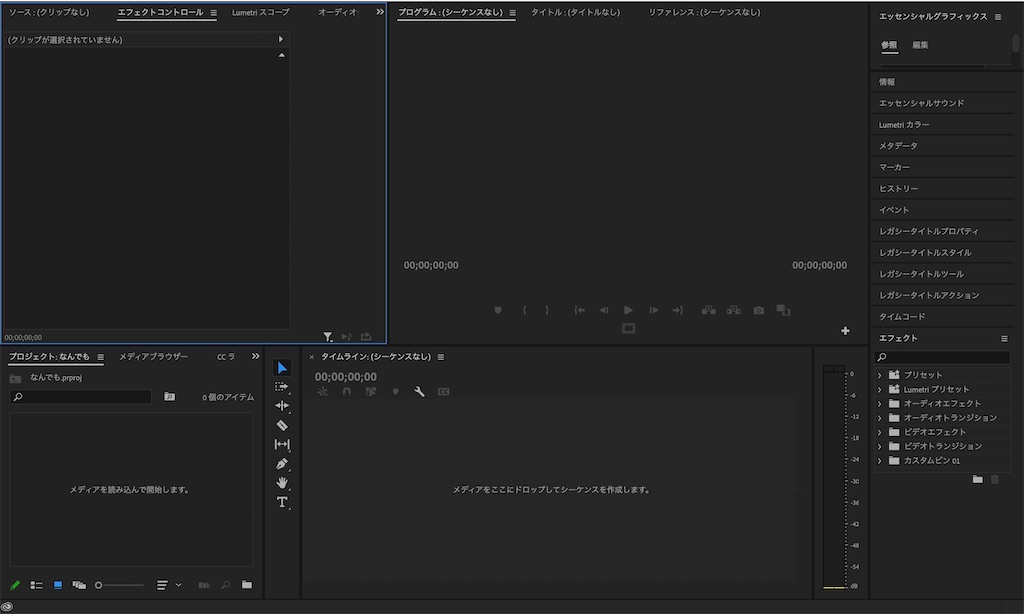Image resolution: width=1024 pixels, height=614 pixels.
Task: Click the Comparison View icon
Action: tap(783, 310)
